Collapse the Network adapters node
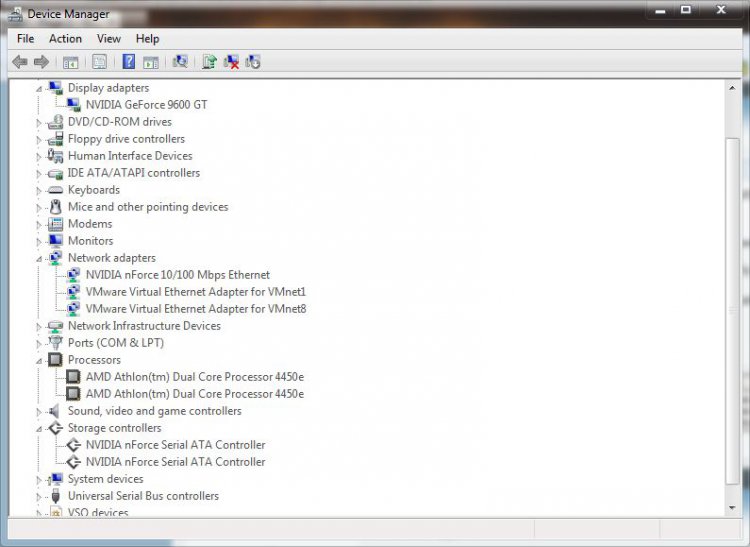Viewport: 750px width, 547px height. pyautogui.click(x=39, y=259)
